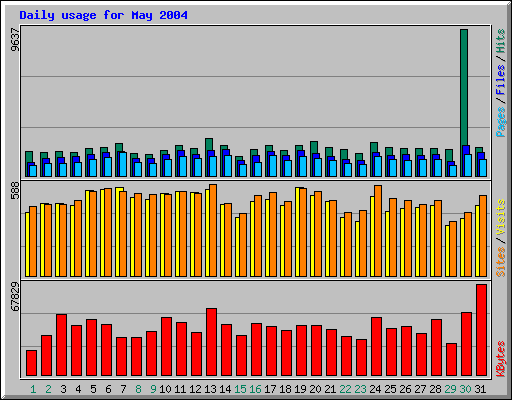Click the day label 13
The image size is (512, 400).
pos(210,389)
